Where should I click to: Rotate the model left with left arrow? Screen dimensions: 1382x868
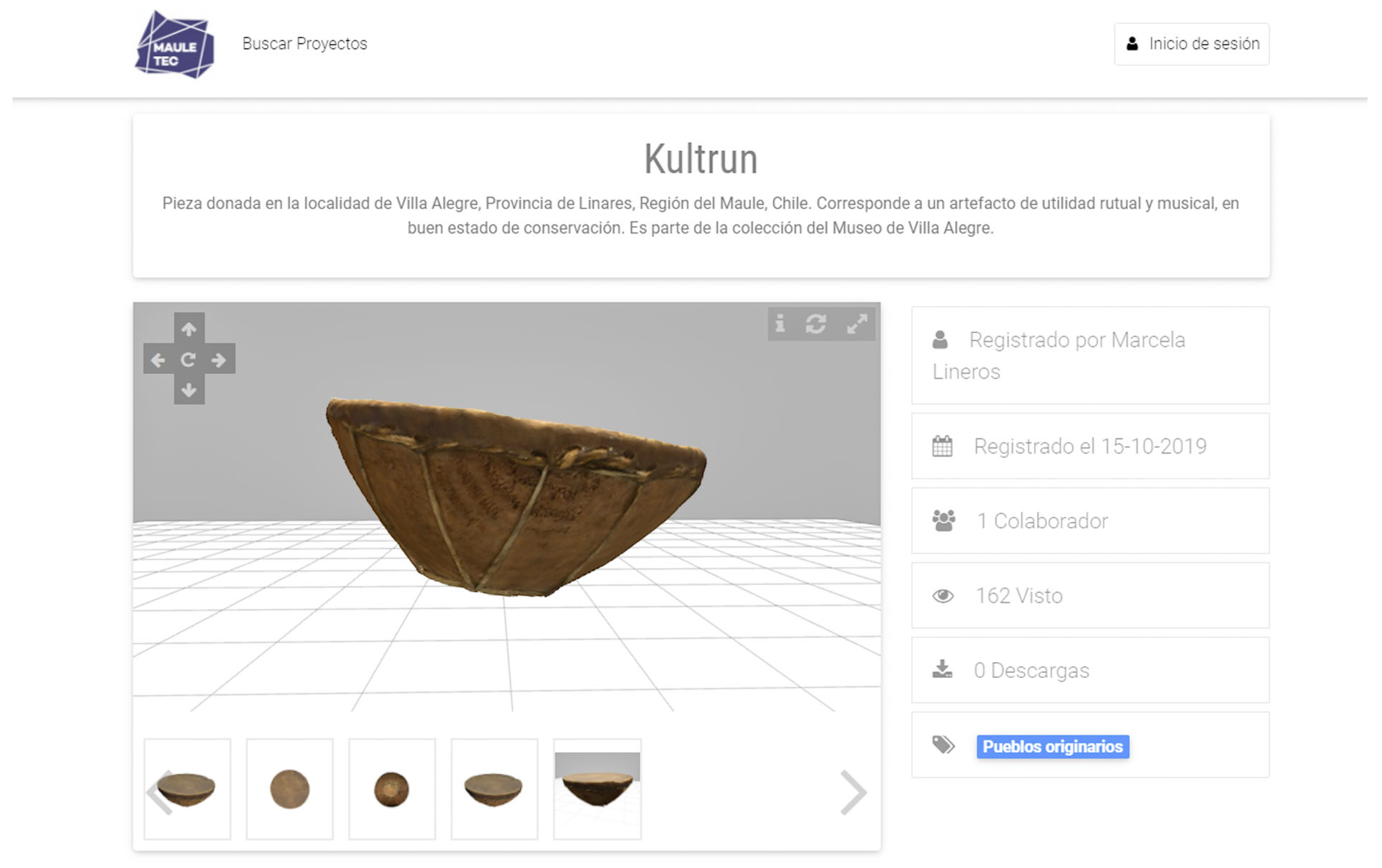158,360
